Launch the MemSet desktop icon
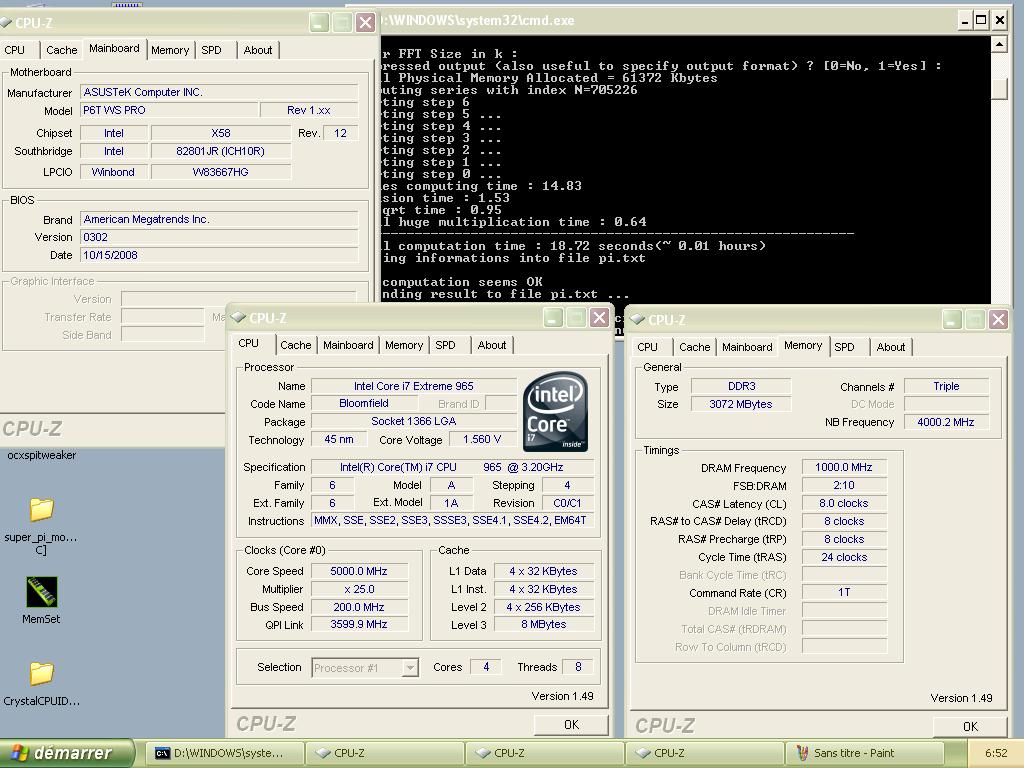 (x=41, y=592)
